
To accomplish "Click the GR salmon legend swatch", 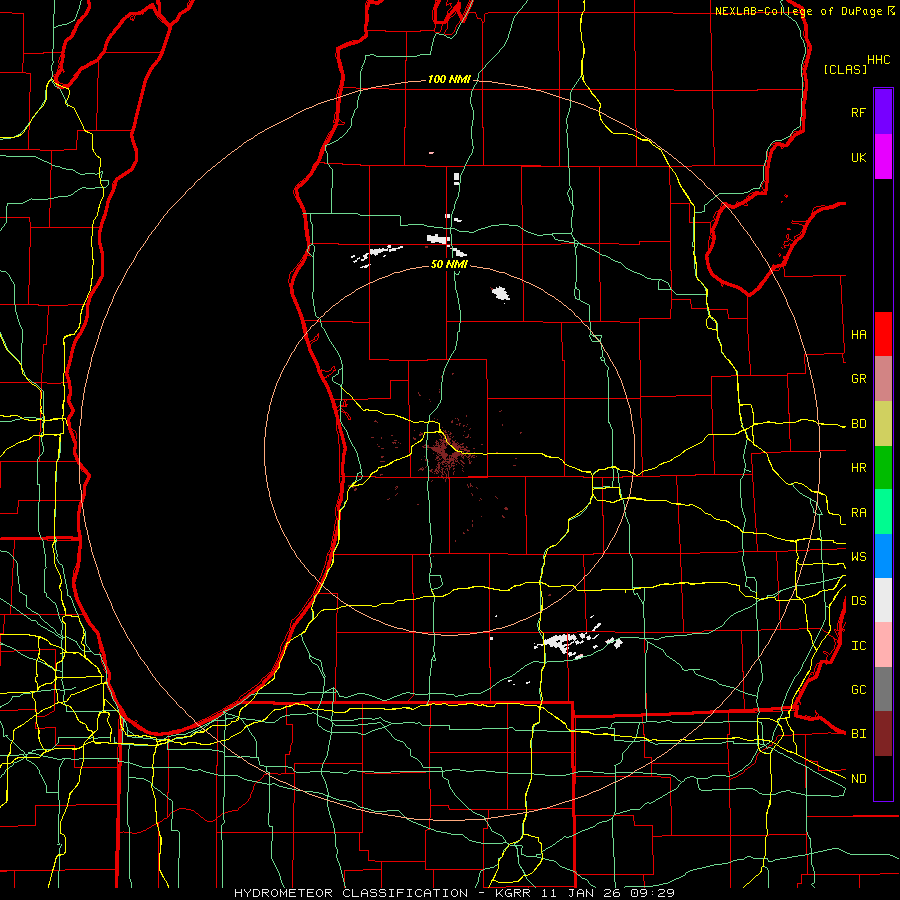I will [883, 378].
